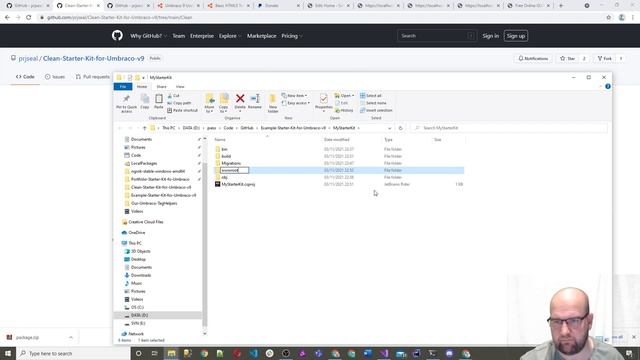Reload the browser page
The image size is (640, 360).
pyautogui.click(x=29, y=18)
